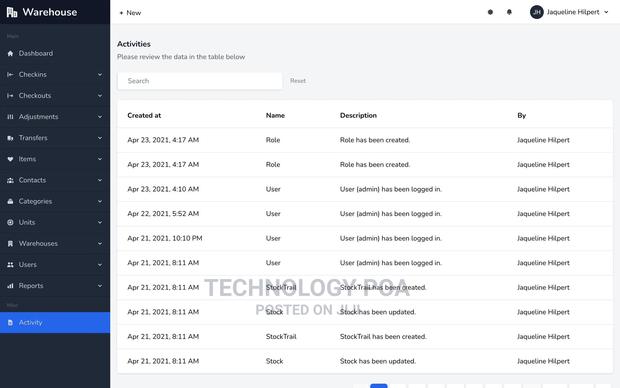This screenshot has height=388, width=620.
Task: Click the Reports chart icon
Action: tap(10, 286)
